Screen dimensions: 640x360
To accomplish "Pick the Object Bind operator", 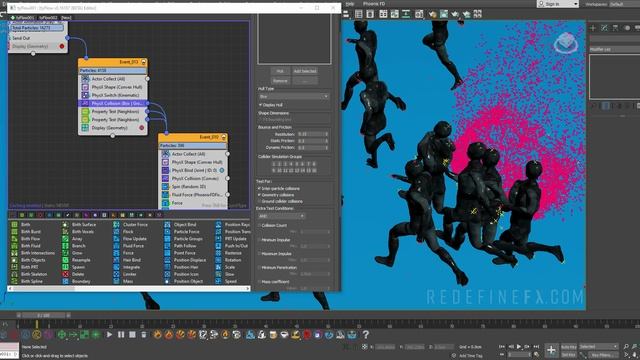I will 185,224.
